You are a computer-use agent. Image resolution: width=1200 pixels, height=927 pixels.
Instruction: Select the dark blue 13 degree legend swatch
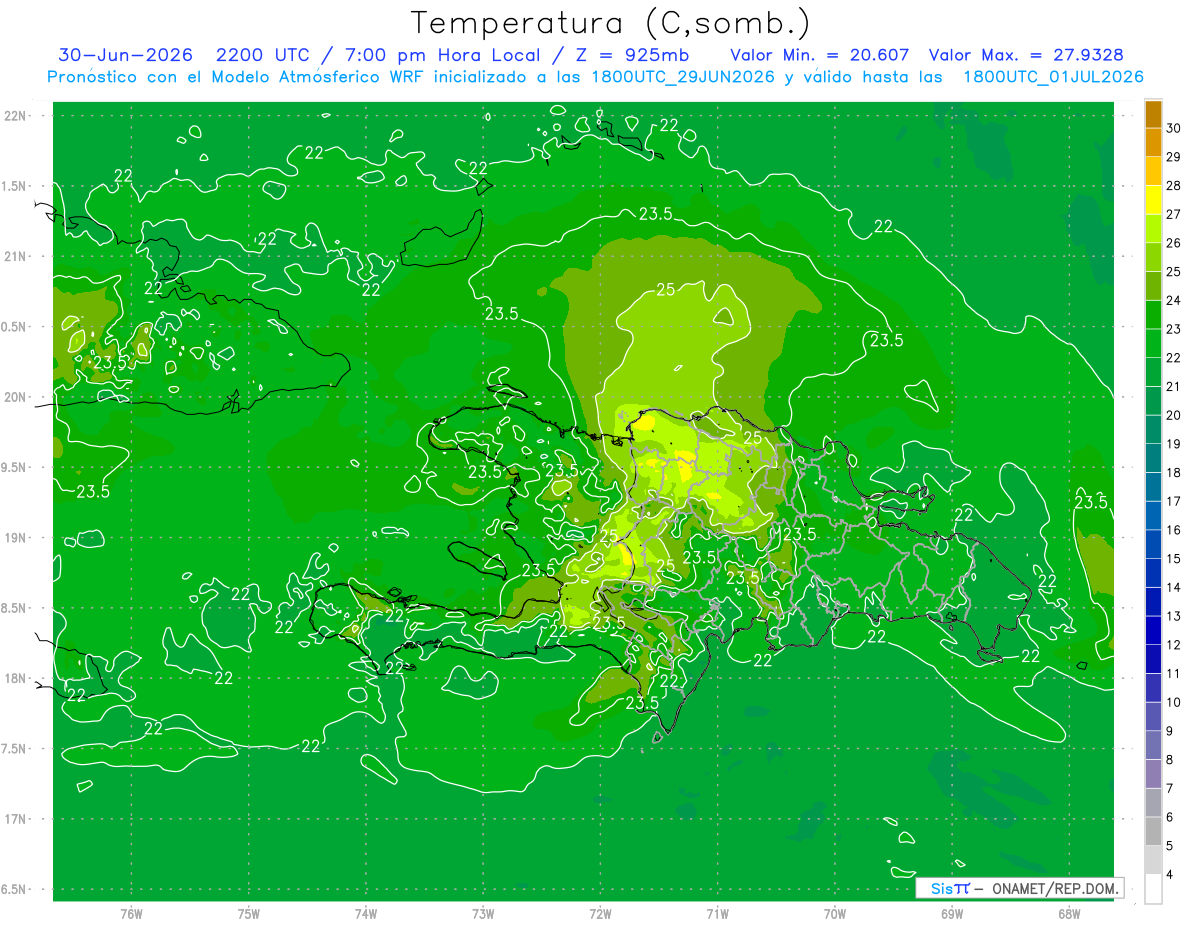[1153, 602]
